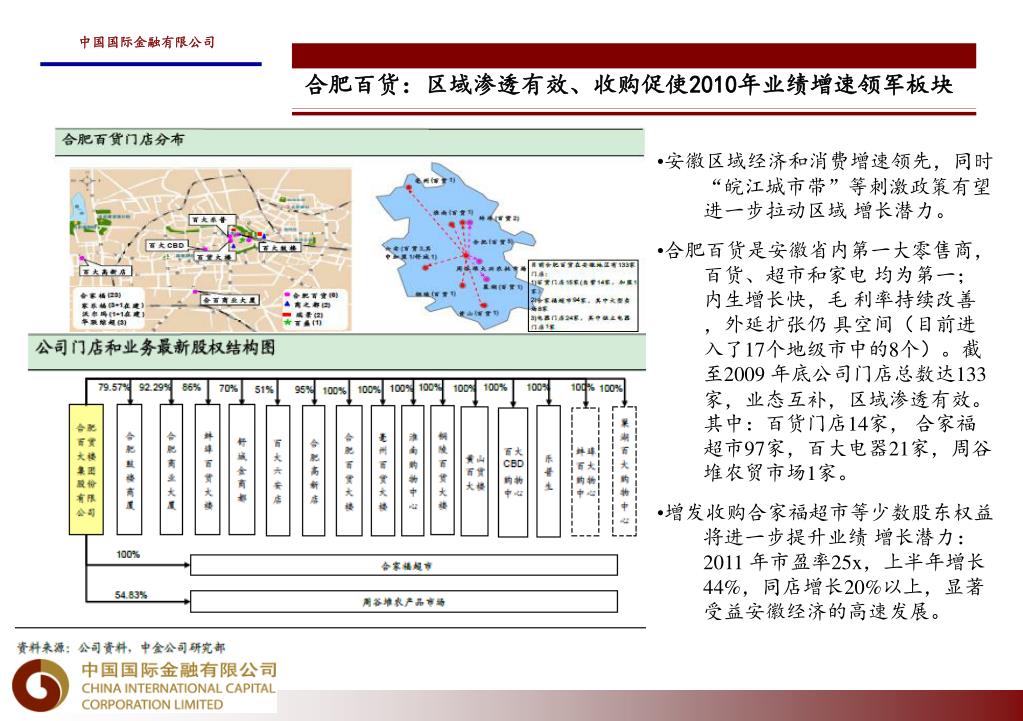The width and height of the screenshot is (1023, 721).
Task: Click the 淮南购物中心 box
Action: [x=413, y=470]
